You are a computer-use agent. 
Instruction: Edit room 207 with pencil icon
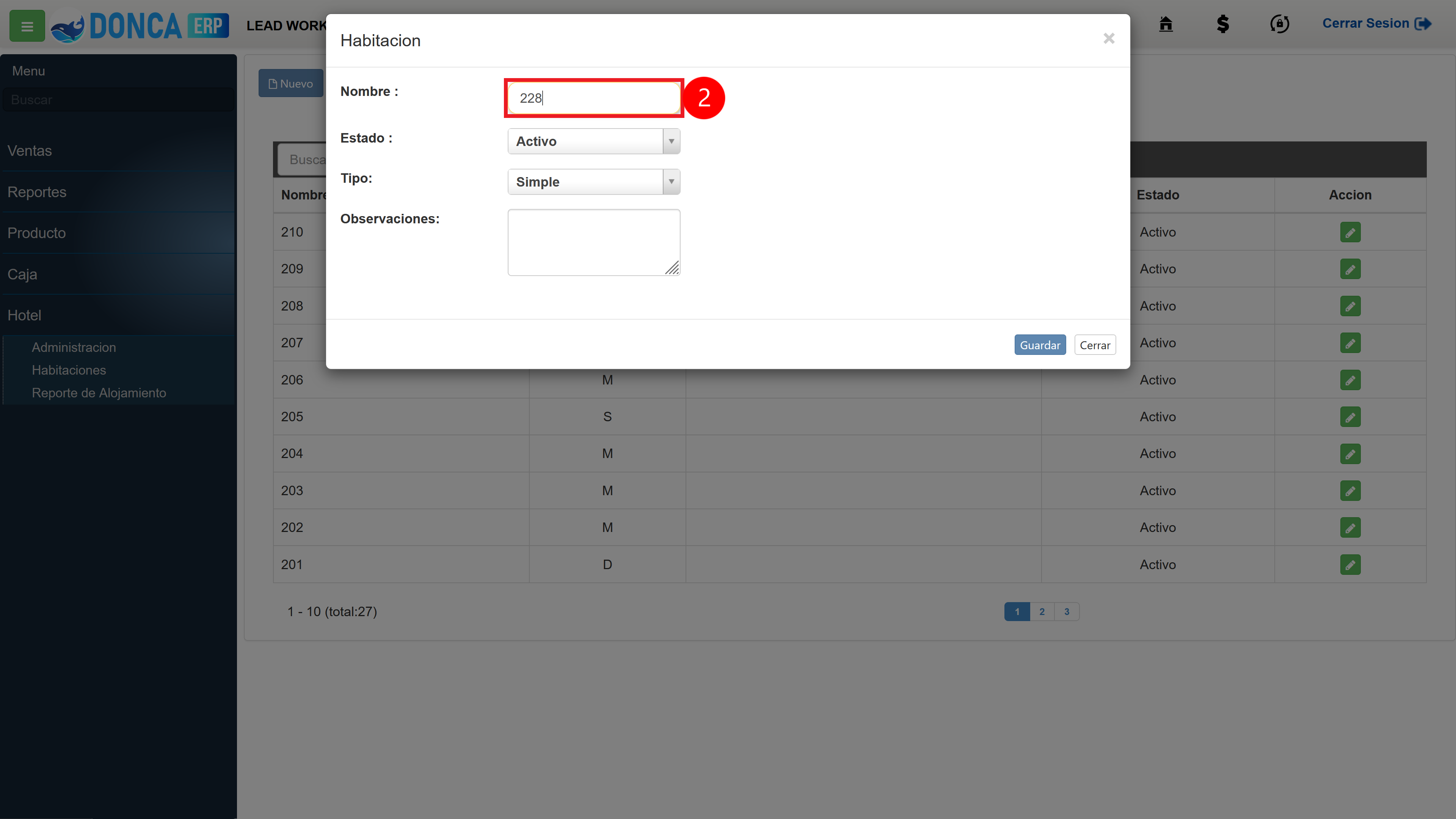coord(1350,343)
